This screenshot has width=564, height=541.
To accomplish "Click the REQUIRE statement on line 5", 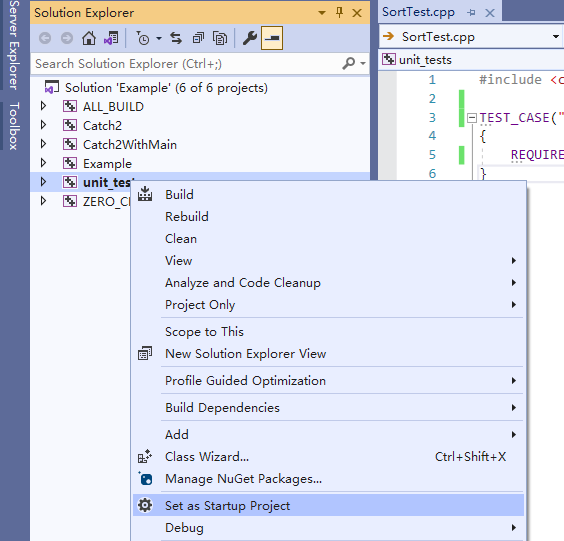I will coord(537,155).
